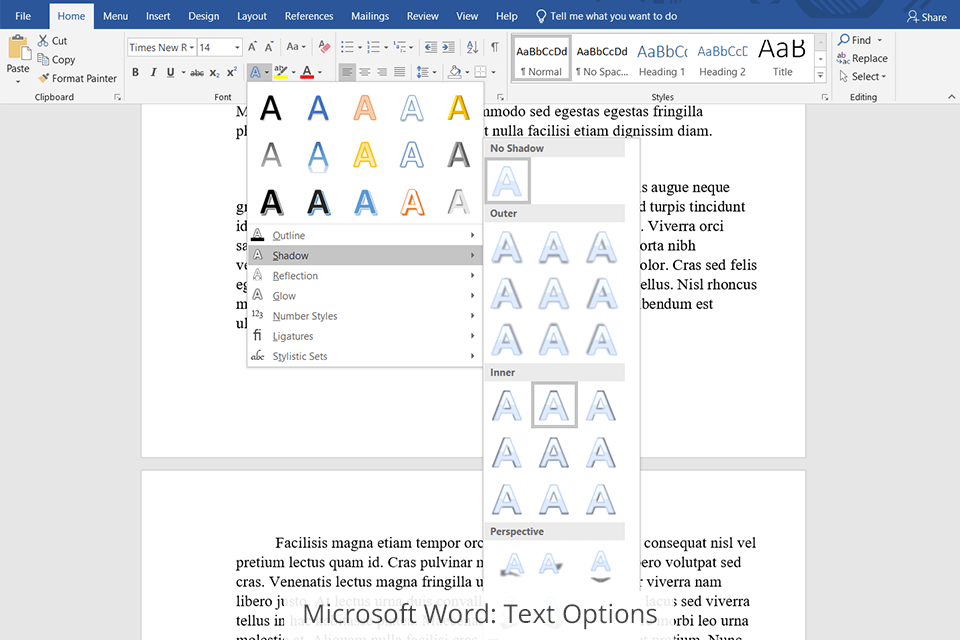
Task: Activate the Format Painter brush
Action: (43, 78)
